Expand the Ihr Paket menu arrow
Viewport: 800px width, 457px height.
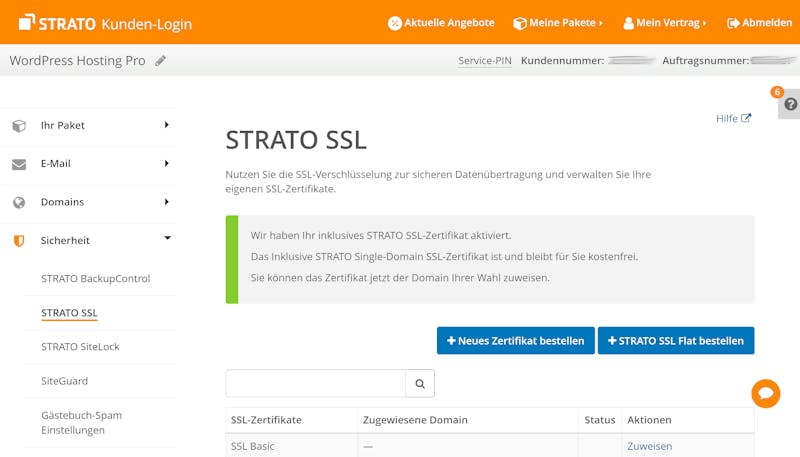(166, 125)
